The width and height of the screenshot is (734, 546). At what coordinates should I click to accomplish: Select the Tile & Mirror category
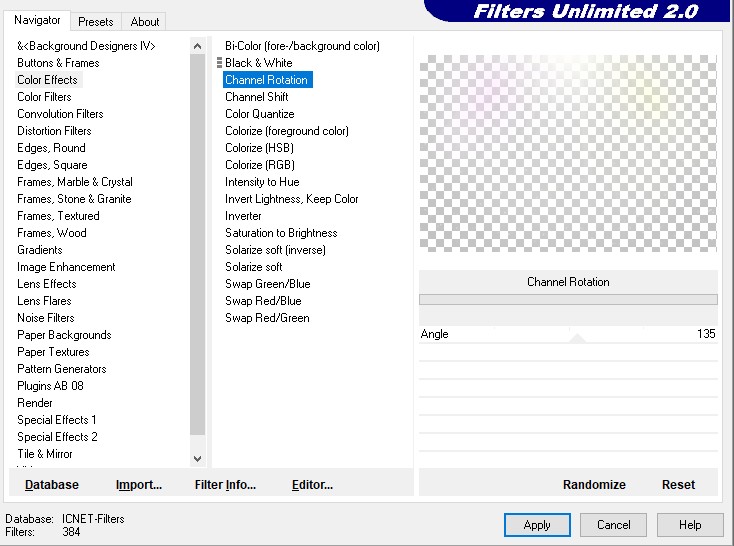45,454
